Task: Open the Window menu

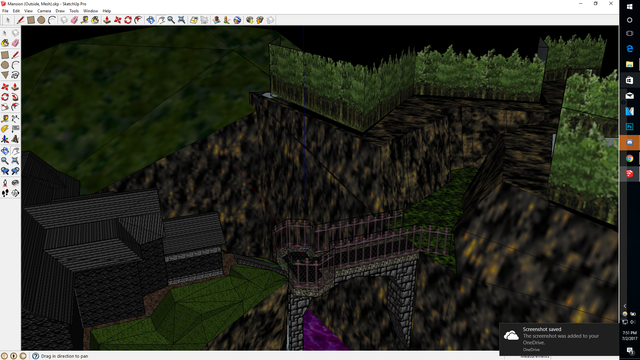Action: (x=90, y=11)
